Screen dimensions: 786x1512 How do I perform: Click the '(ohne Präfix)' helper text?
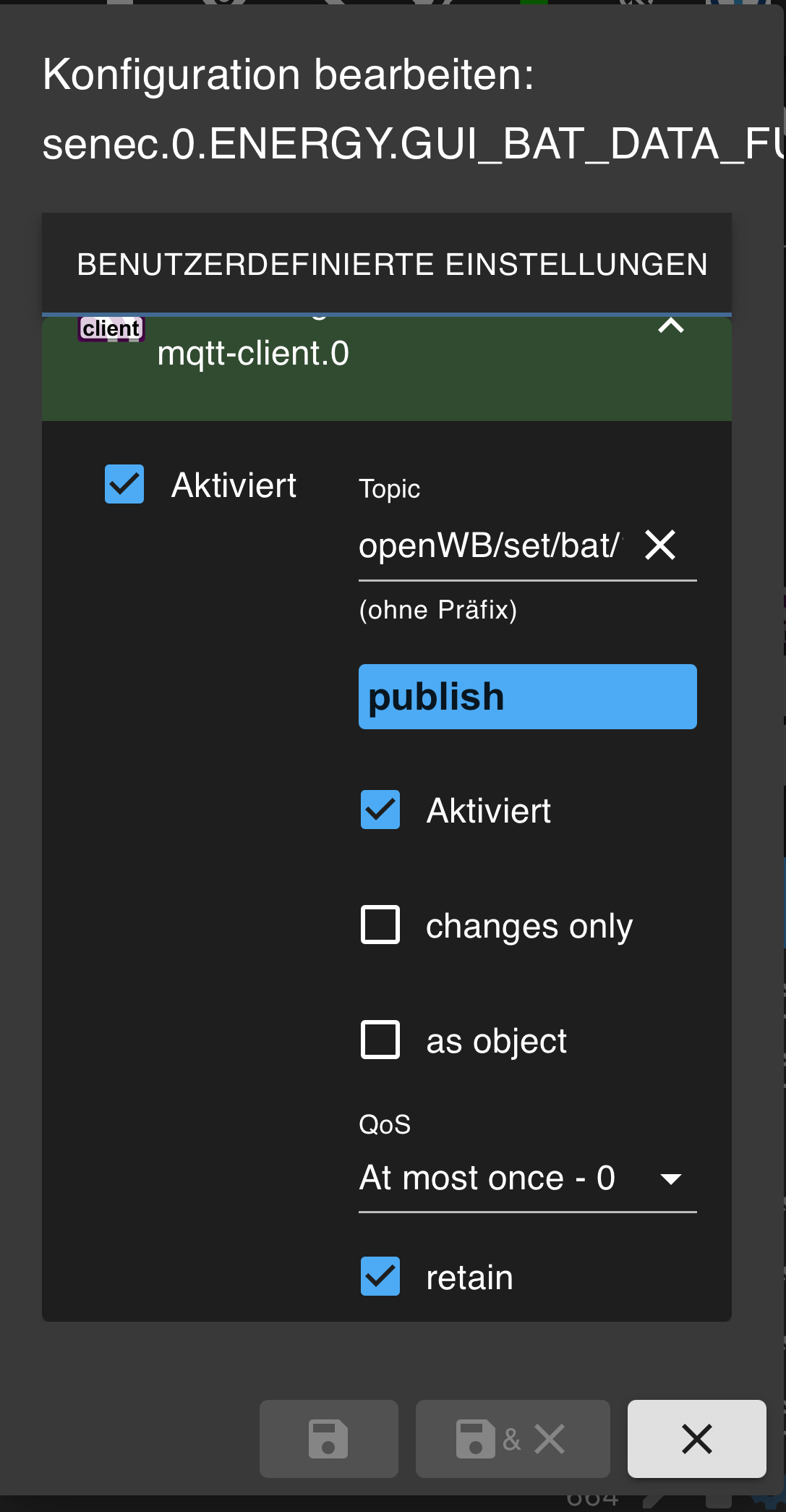pos(438,610)
